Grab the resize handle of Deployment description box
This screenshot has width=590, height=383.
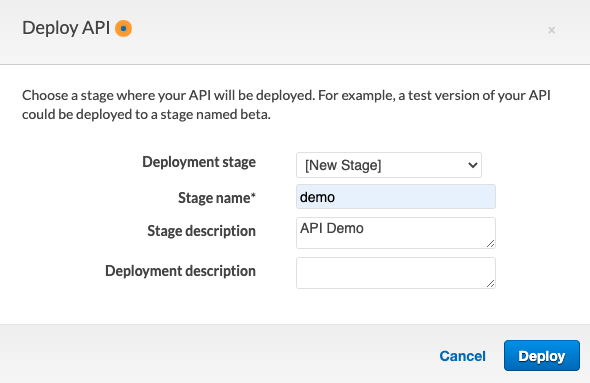[x=491, y=284]
